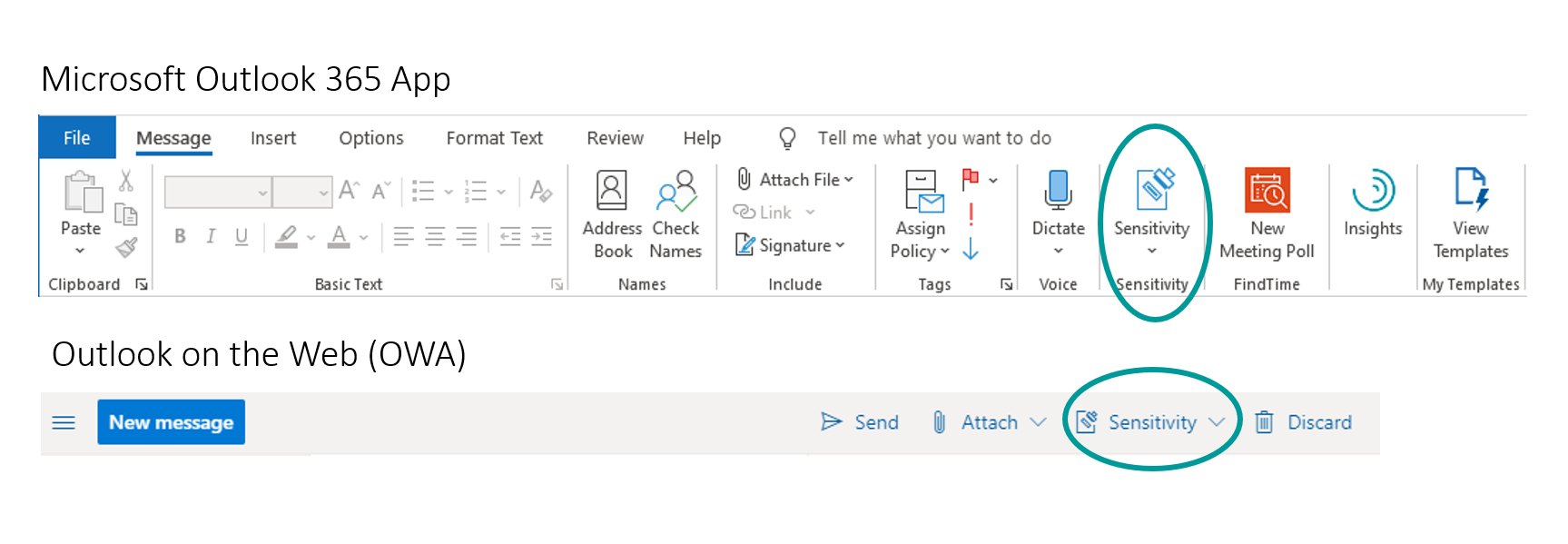Image resolution: width=1568 pixels, height=544 pixels.
Task: Open the File tab
Action: coord(77,138)
